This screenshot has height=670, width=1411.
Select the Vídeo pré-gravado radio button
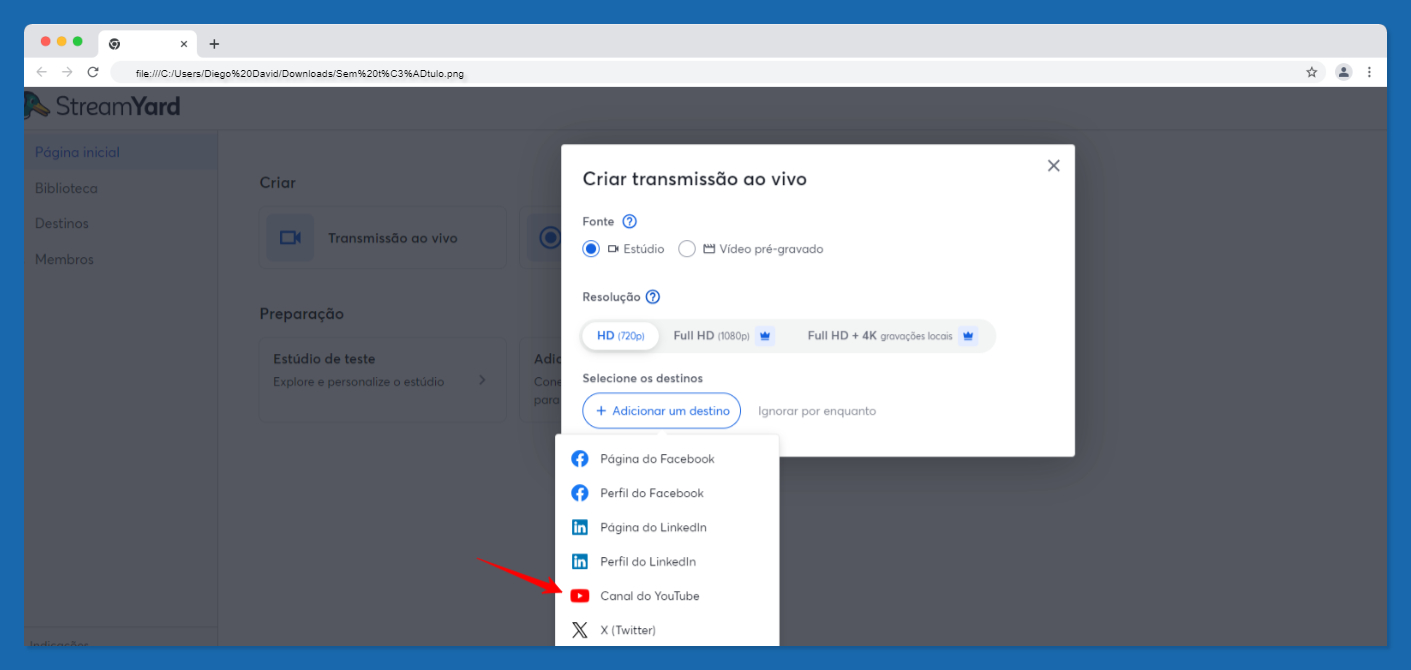pyautogui.click(x=687, y=249)
